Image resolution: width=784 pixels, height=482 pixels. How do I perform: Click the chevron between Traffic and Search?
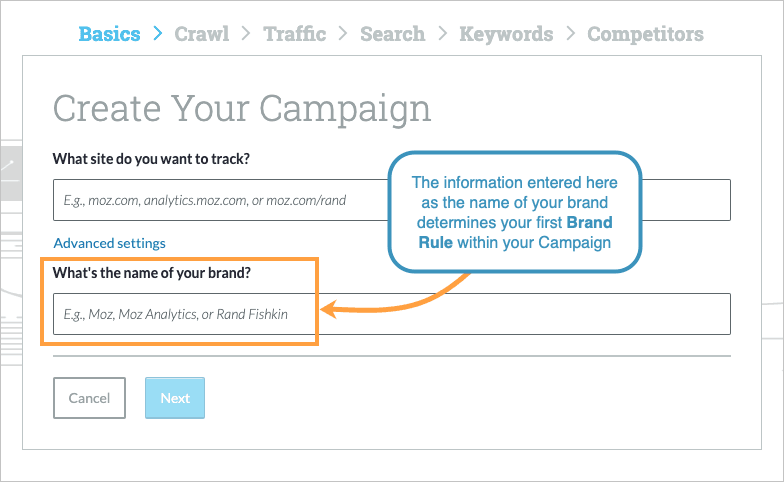coord(343,34)
